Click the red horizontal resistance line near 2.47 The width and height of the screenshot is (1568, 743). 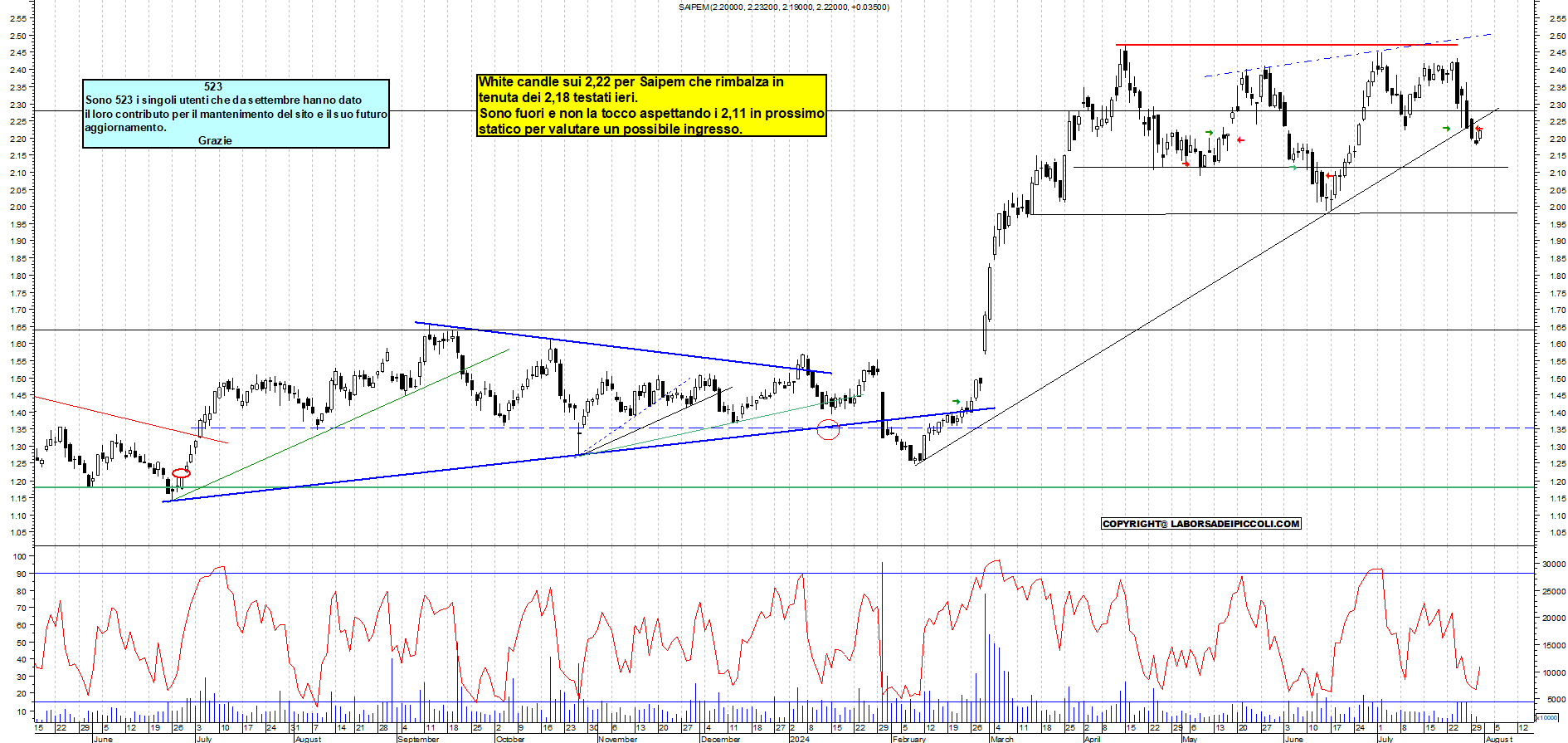coord(1286,45)
